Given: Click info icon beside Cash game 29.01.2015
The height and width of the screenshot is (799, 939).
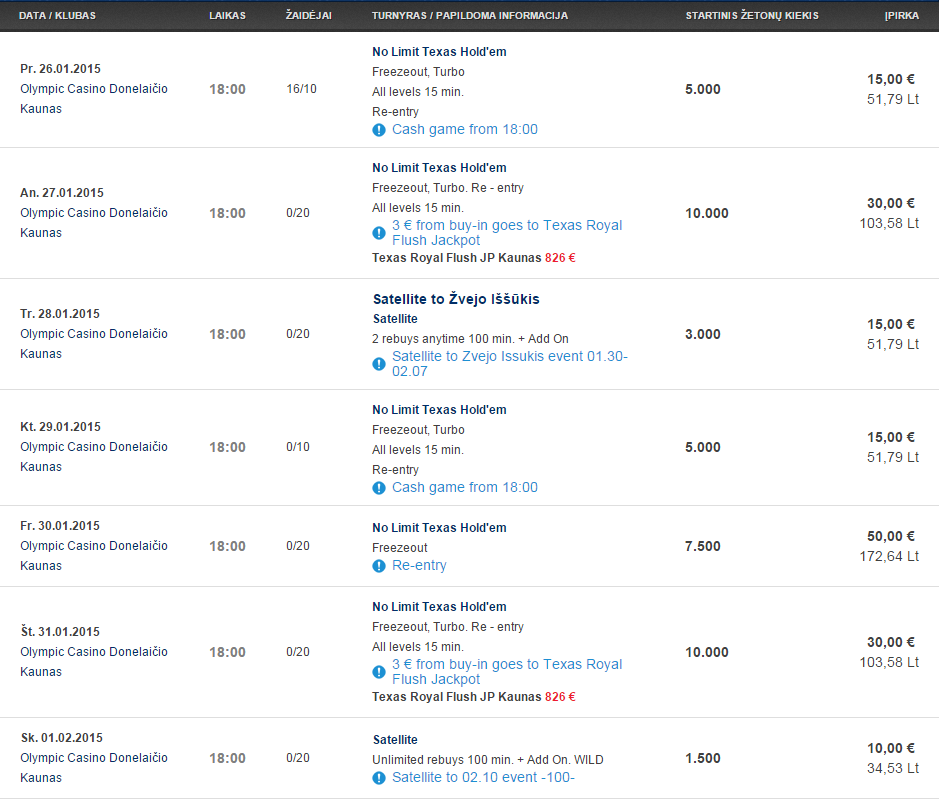Looking at the screenshot, I should [378, 488].
